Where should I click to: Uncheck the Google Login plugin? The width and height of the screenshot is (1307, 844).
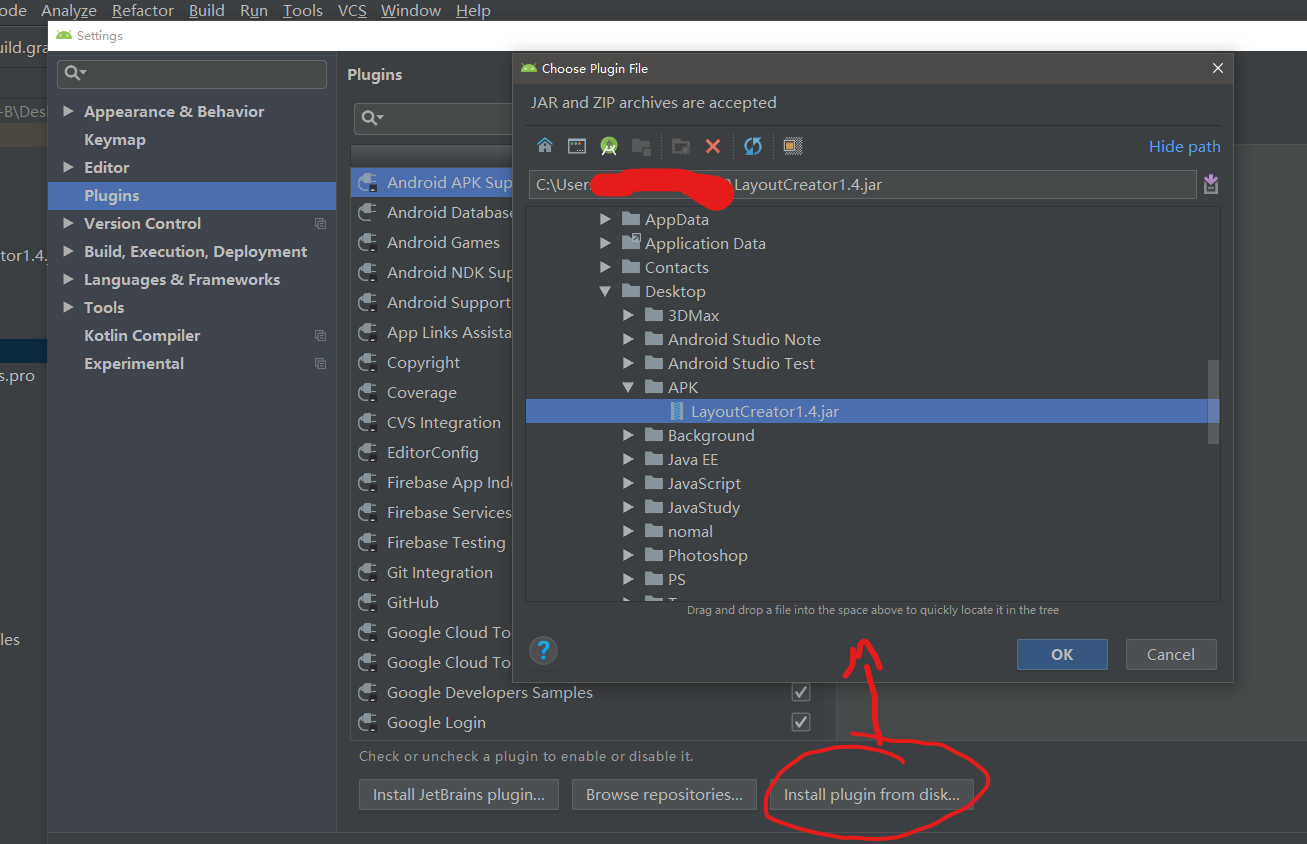[800, 721]
